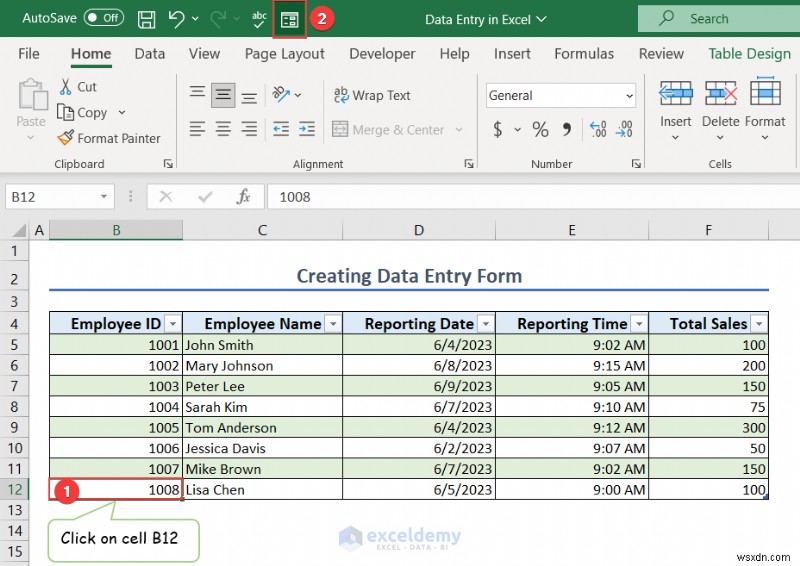
Task: Switch to the Data tab
Action: tap(149, 54)
